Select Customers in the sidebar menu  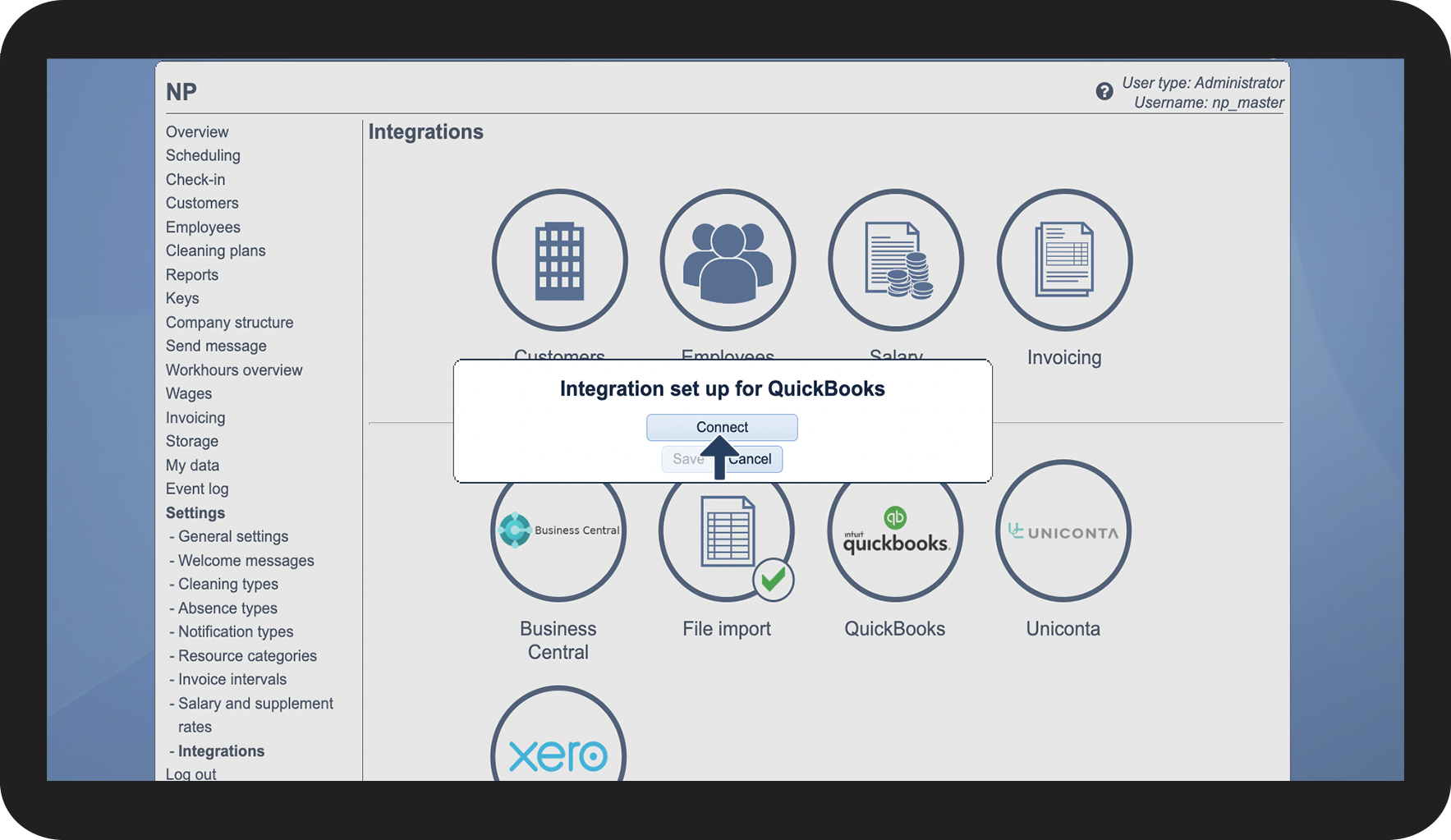click(202, 204)
